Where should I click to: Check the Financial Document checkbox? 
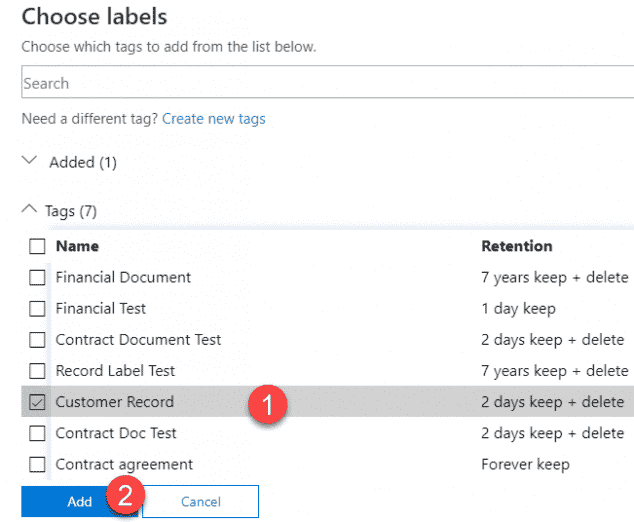[x=37, y=277]
